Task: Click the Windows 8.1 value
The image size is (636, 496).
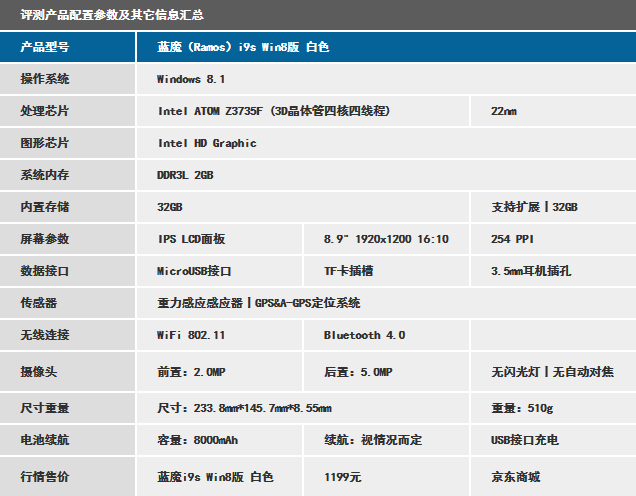Action: [191, 79]
